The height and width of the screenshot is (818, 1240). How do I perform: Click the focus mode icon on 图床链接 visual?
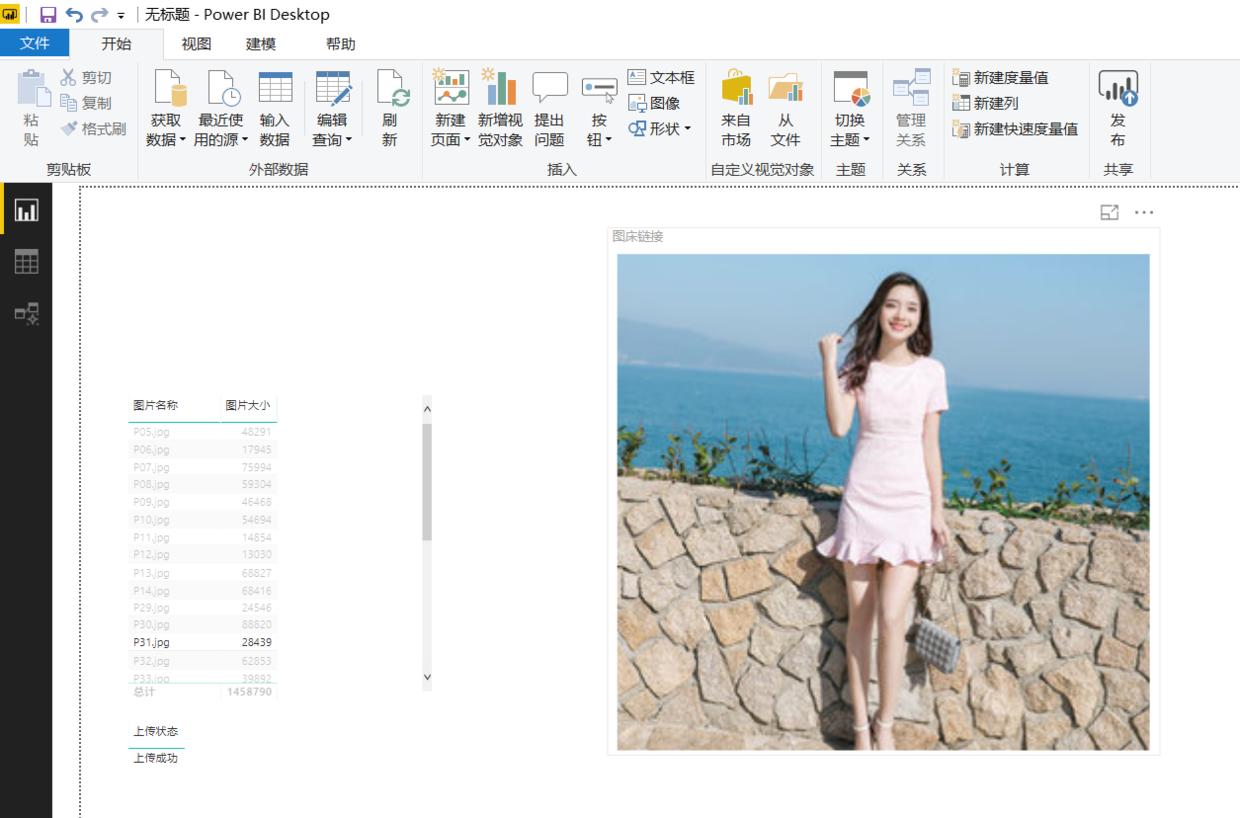1109,212
